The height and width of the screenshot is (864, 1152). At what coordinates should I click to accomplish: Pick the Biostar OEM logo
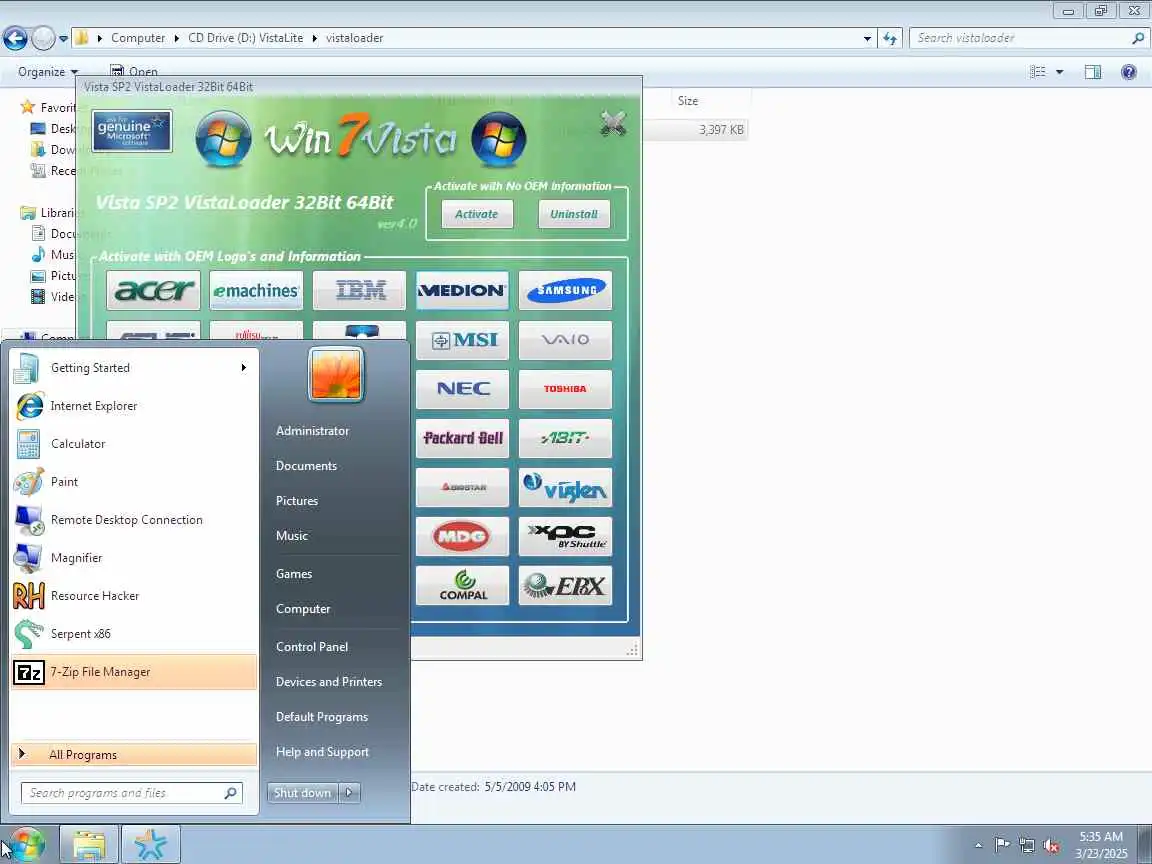click(462, 487)
